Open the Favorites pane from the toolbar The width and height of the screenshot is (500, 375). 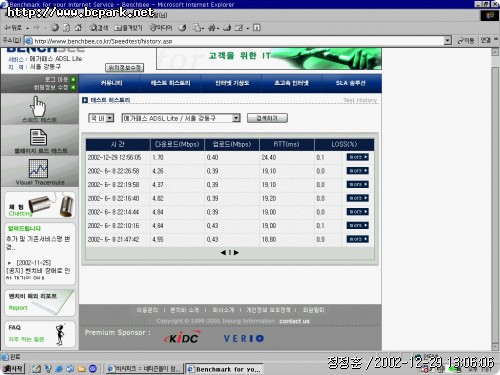128,28
